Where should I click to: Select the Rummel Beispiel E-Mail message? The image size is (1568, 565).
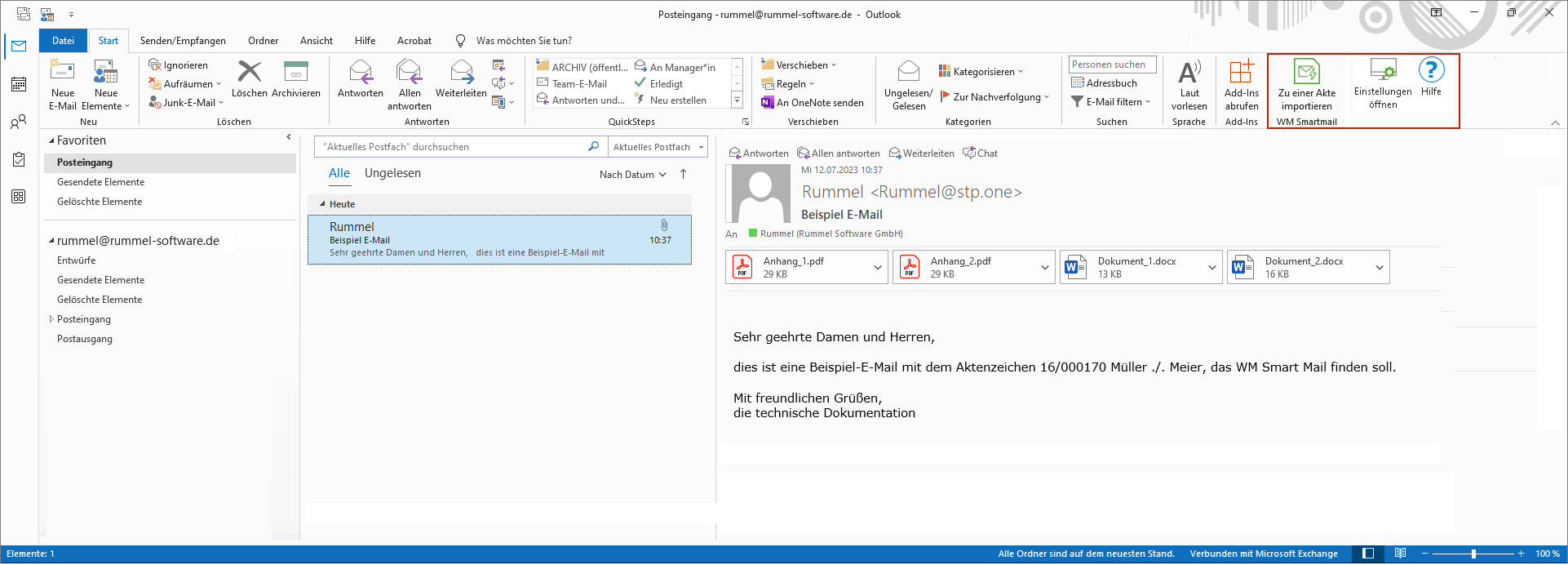(499, 239)
